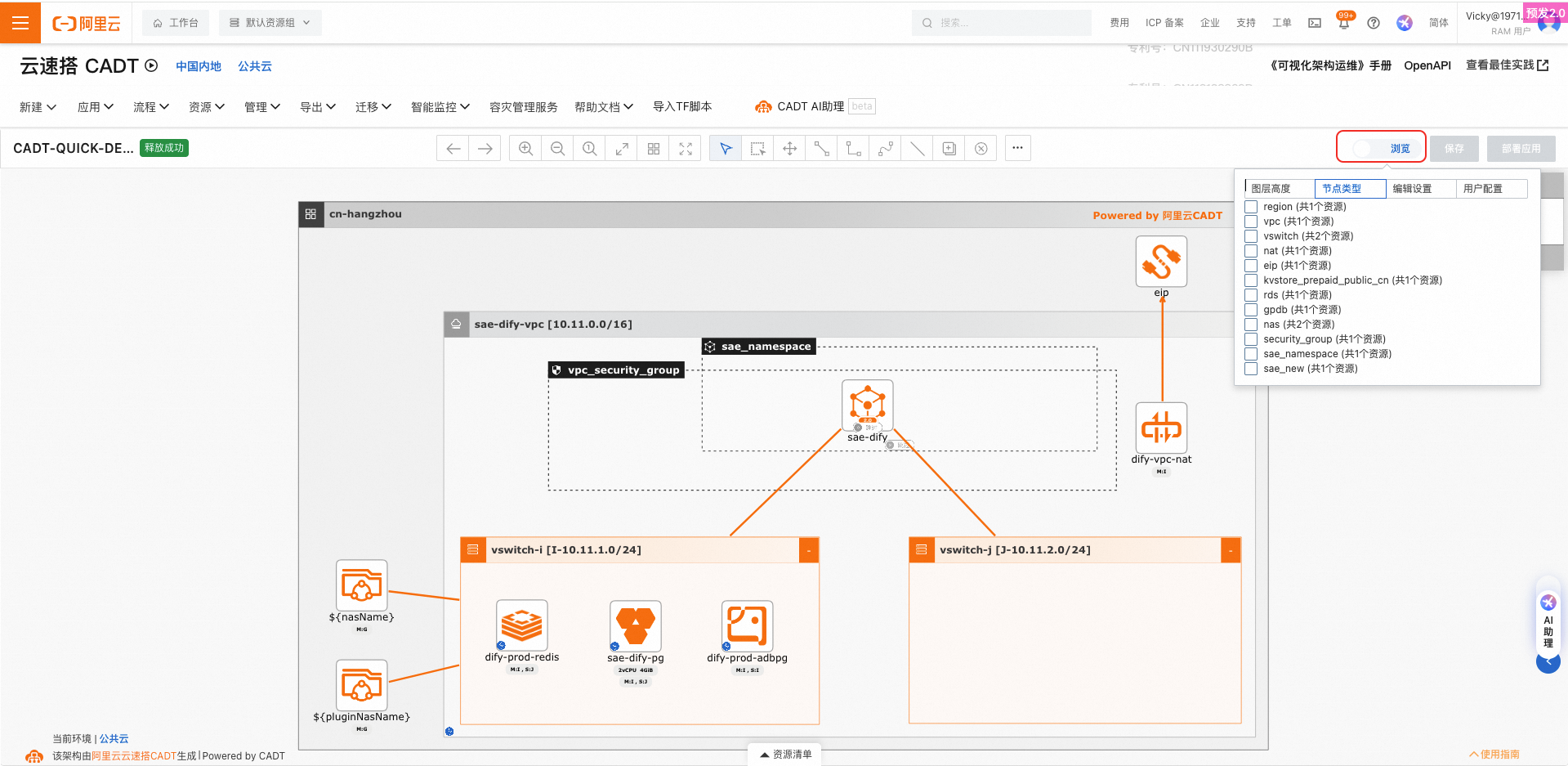
Task: Check the gpdb node type checkbox
Action: click(1251, 310)
